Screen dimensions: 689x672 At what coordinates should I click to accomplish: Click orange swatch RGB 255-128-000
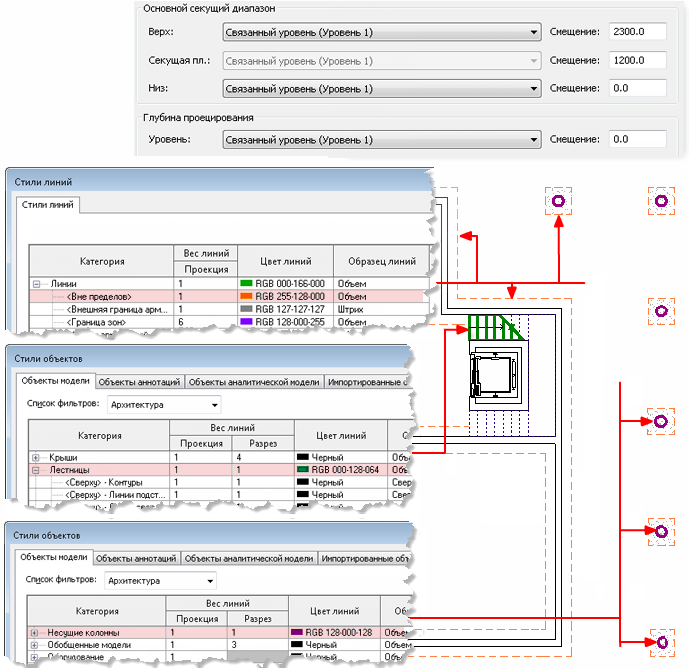coord(247,296)
